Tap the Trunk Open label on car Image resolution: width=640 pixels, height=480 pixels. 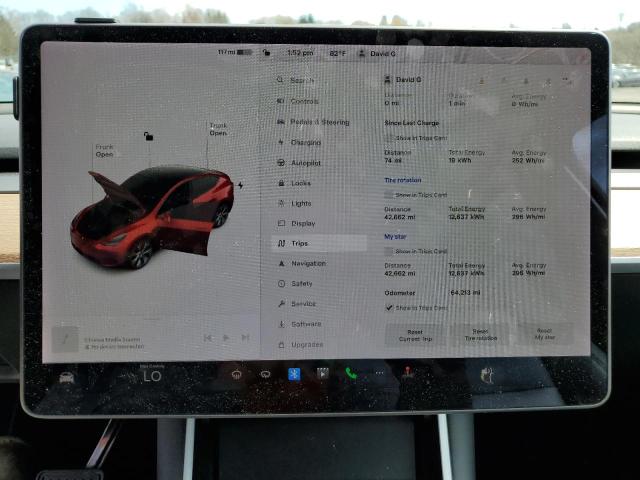218,129
